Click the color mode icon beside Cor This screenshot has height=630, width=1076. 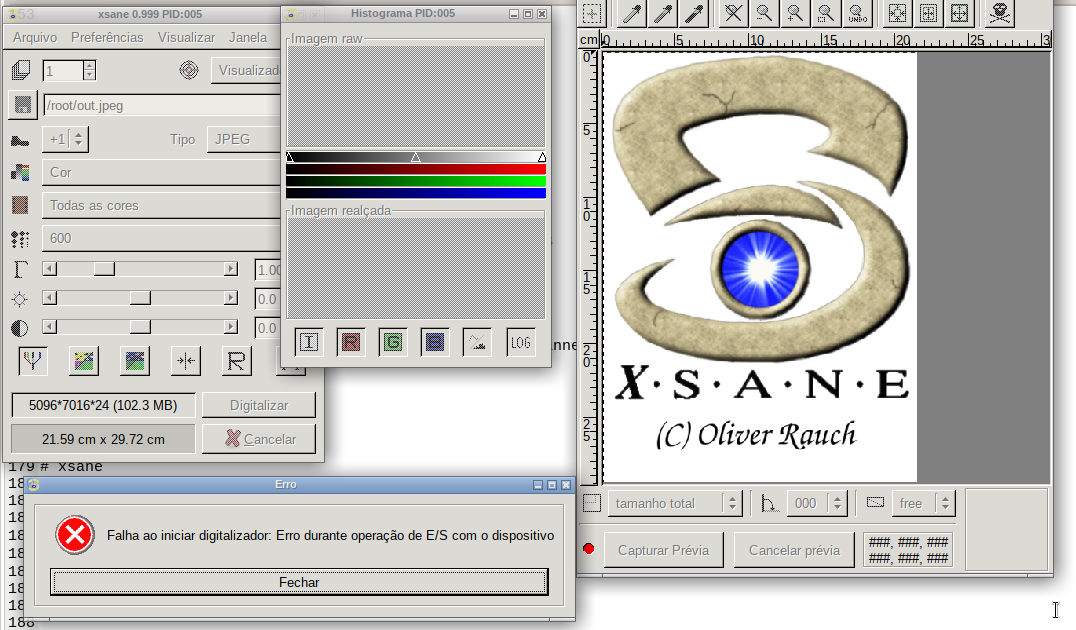coord(21,172)
